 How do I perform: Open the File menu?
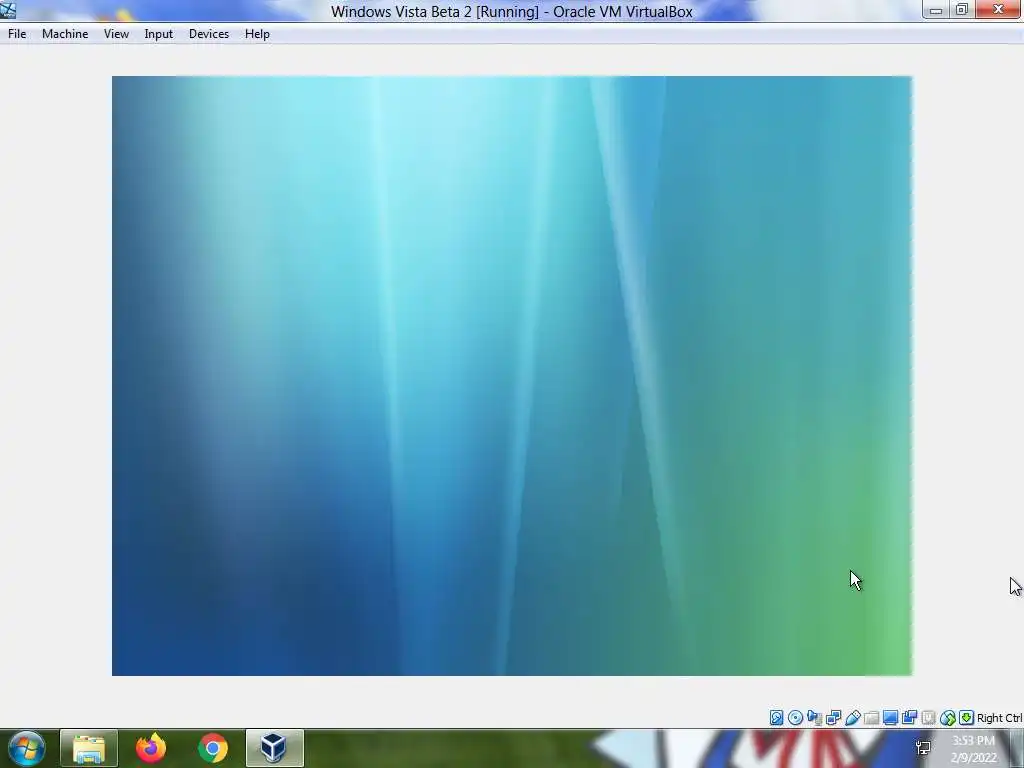point(17,34)
